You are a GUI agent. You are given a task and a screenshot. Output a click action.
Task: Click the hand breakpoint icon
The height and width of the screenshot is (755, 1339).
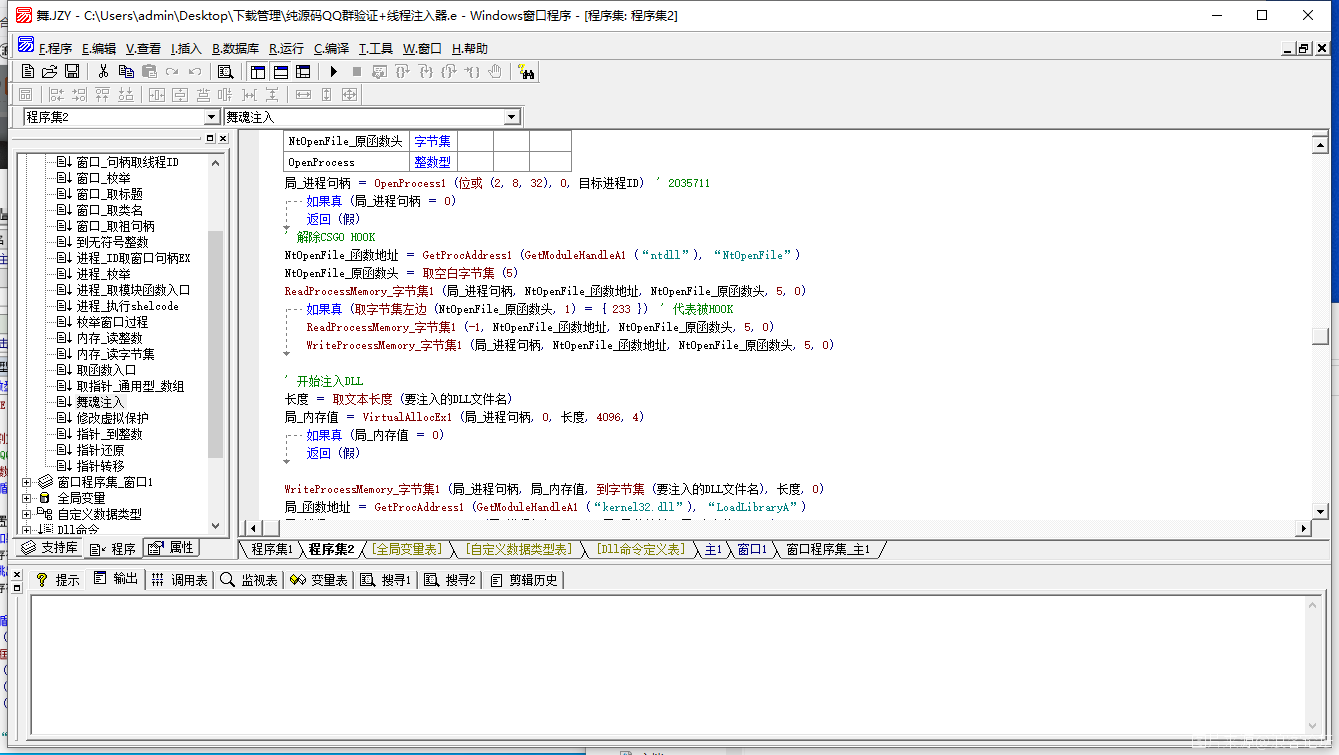(495, 71)
